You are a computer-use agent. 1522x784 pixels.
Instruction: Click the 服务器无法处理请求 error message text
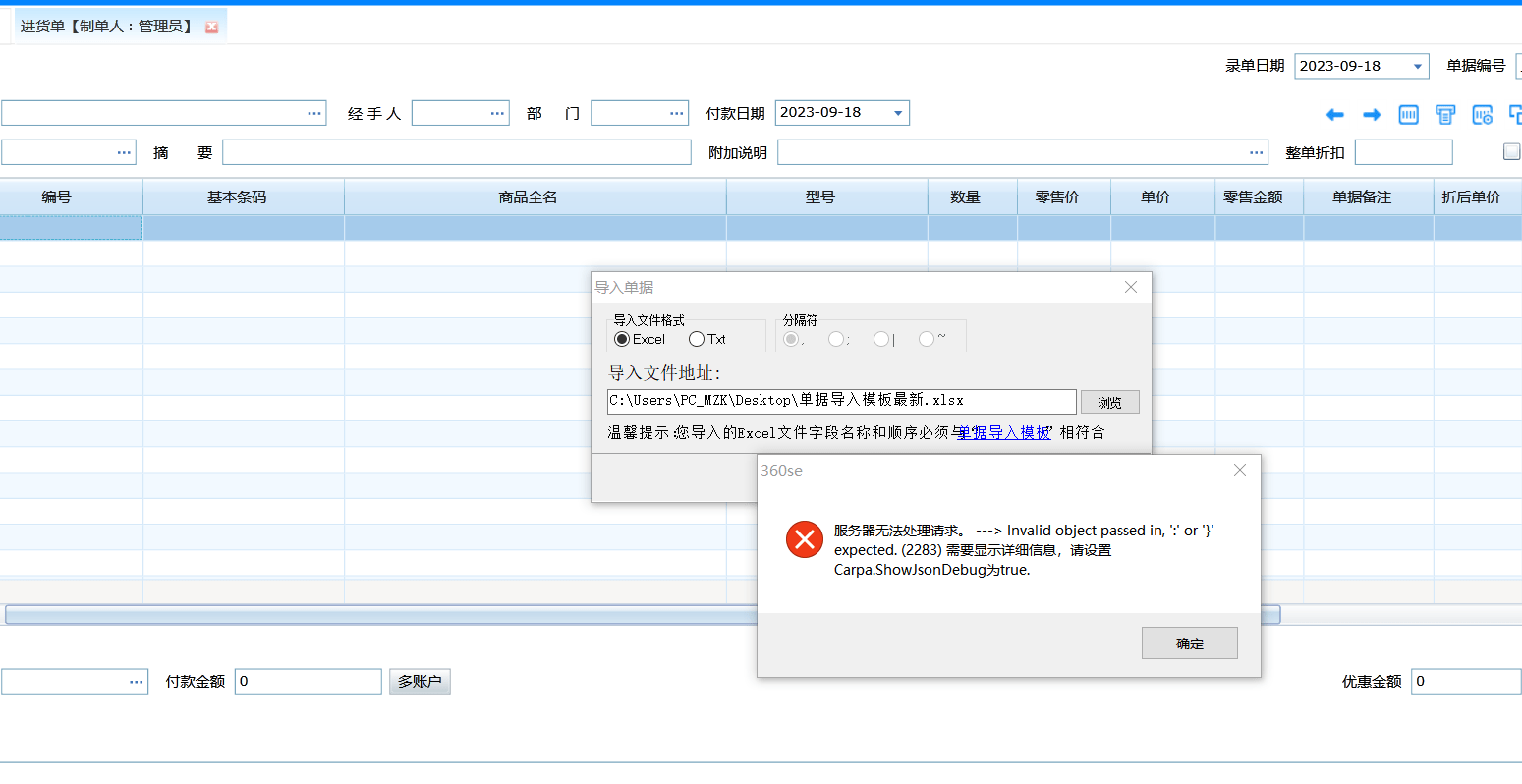pyautogui.click(x=1024, y=550)
